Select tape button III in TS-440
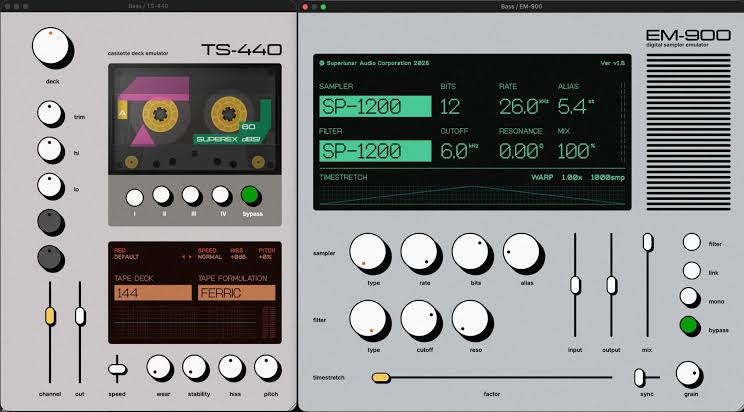 tap(191, 195)
